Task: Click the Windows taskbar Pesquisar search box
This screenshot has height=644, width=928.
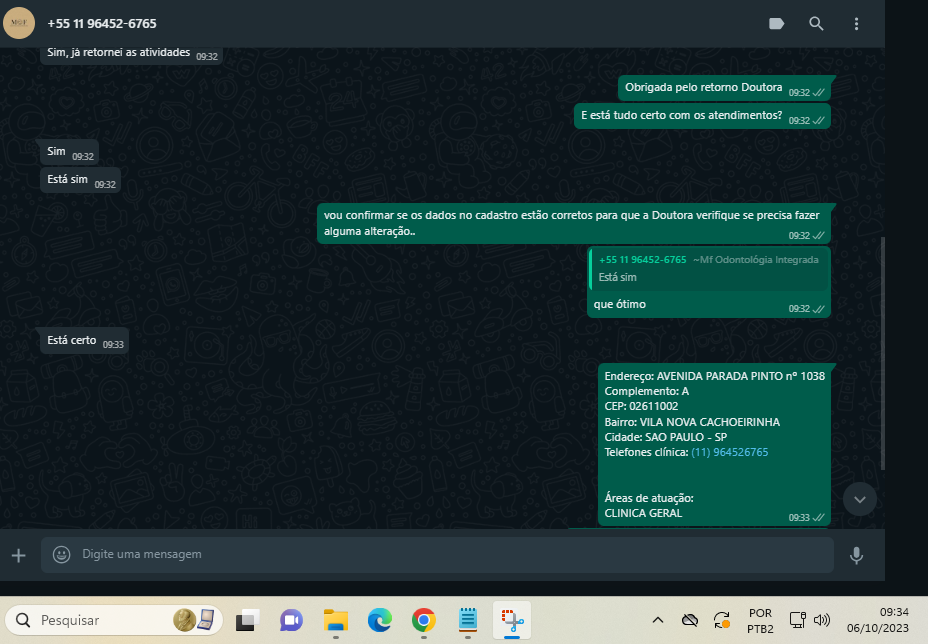Action: pyautogui.click(x=112, y=620)
